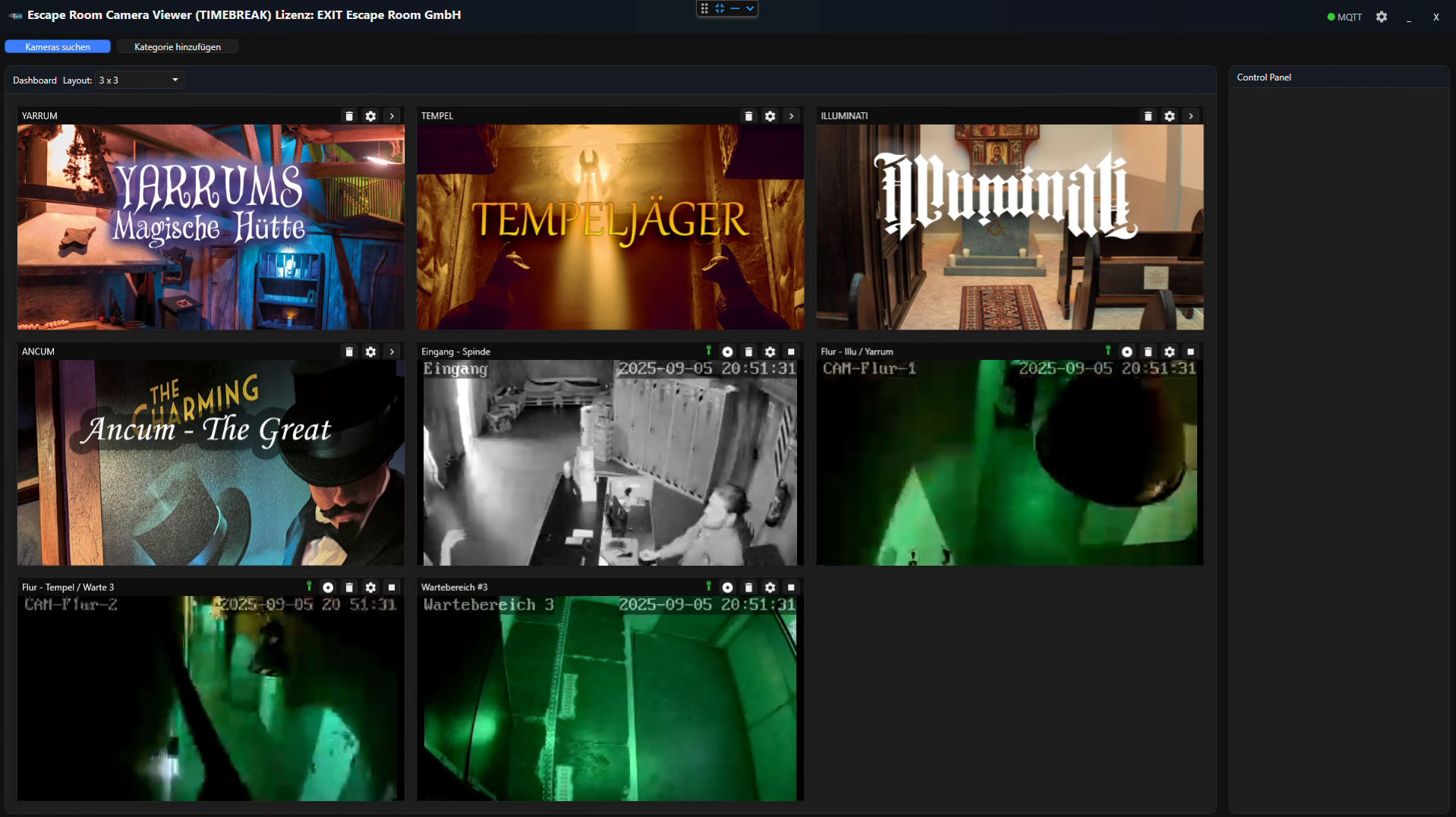This screenshot has height=817, width=1456.
Task: Open settings gear of TEMPEL tile
Action: (770, 116)
